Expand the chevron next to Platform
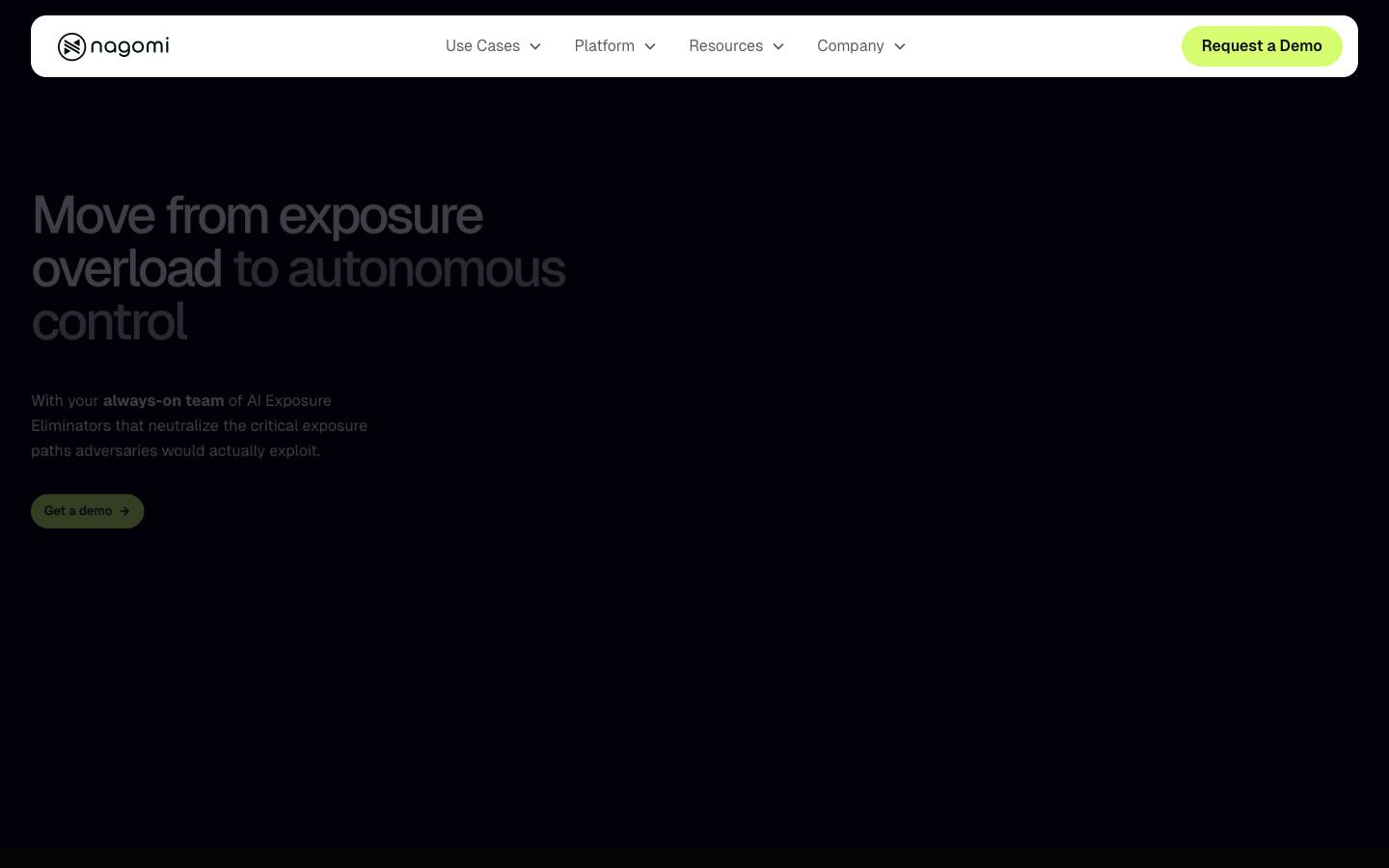The image size is (1389, 868). [650, 46]
